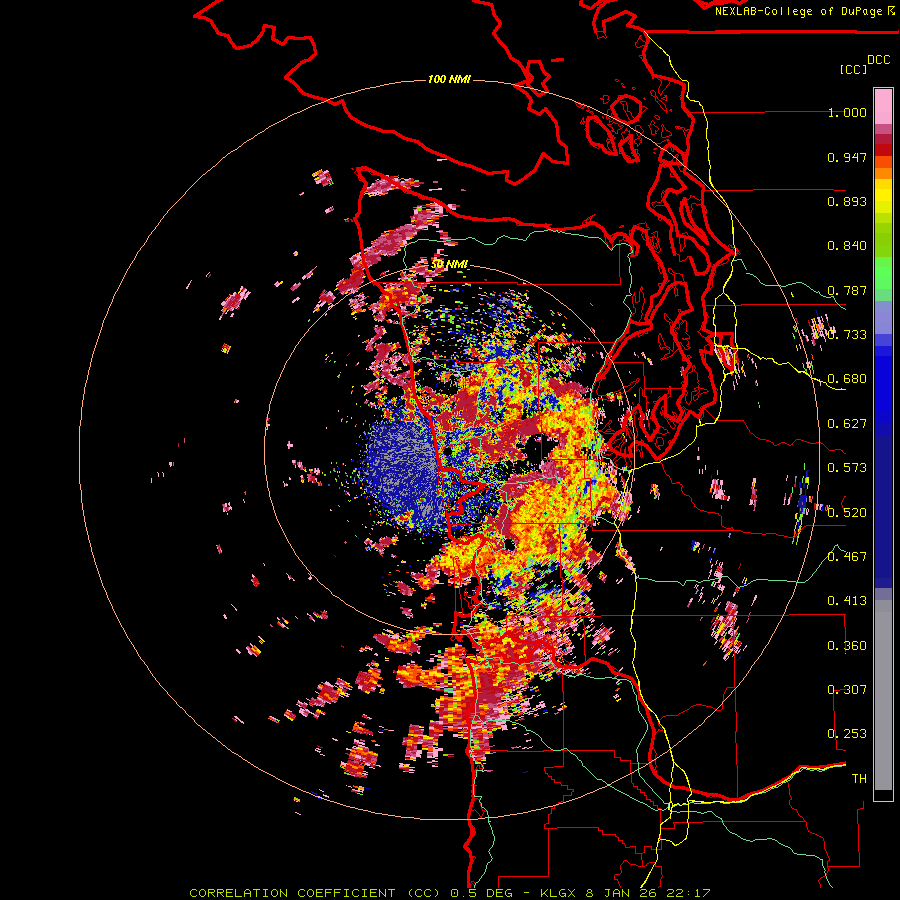Click the 0.413 scale value
Viewport: 900px width, 900px height.
pos(847,601)
